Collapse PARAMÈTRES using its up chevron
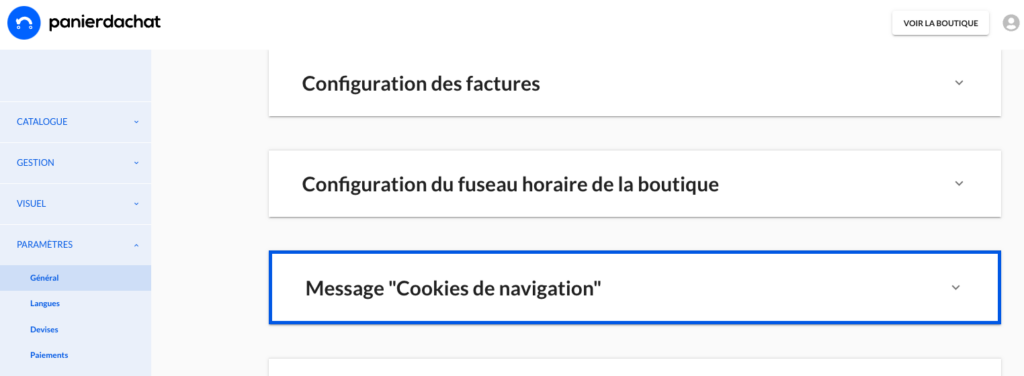This screenshot has width=1024, height=376. pos(136,245)
